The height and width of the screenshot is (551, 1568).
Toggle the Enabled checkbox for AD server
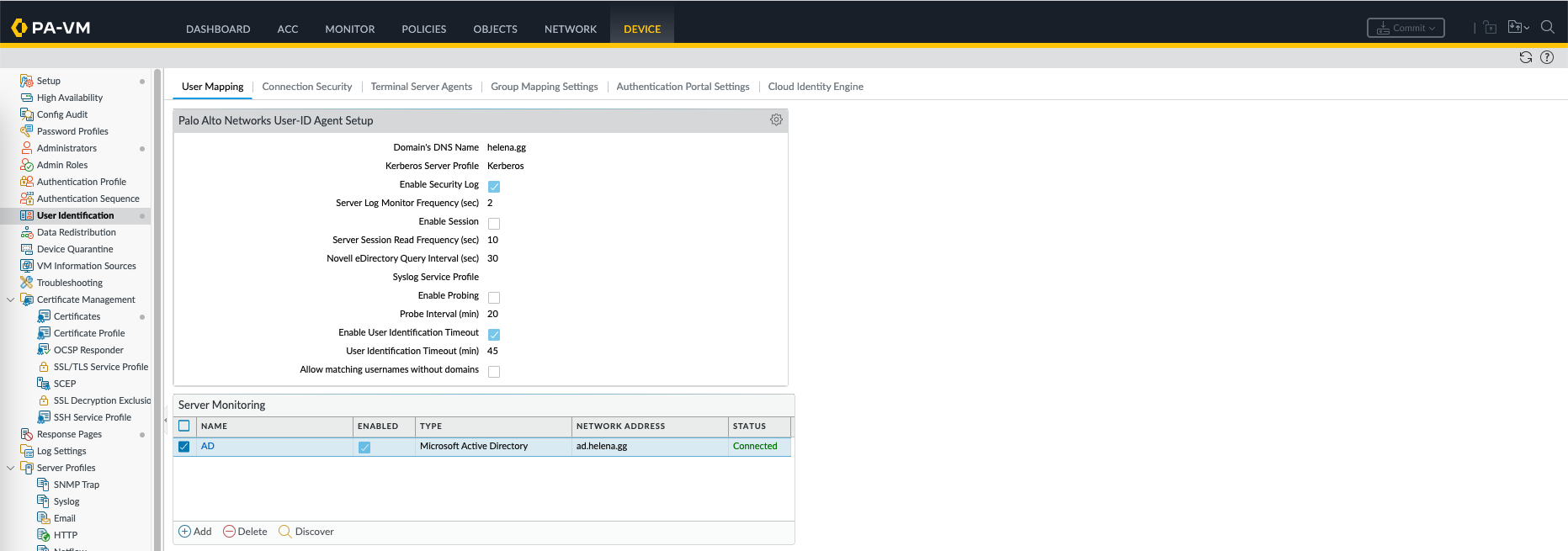364,448
